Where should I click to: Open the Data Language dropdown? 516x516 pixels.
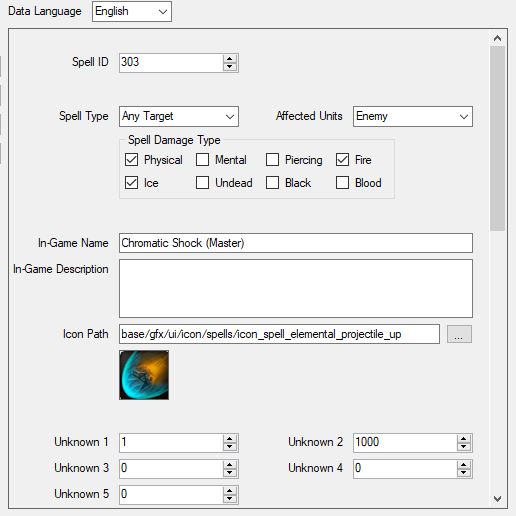[x=132, y=11]
